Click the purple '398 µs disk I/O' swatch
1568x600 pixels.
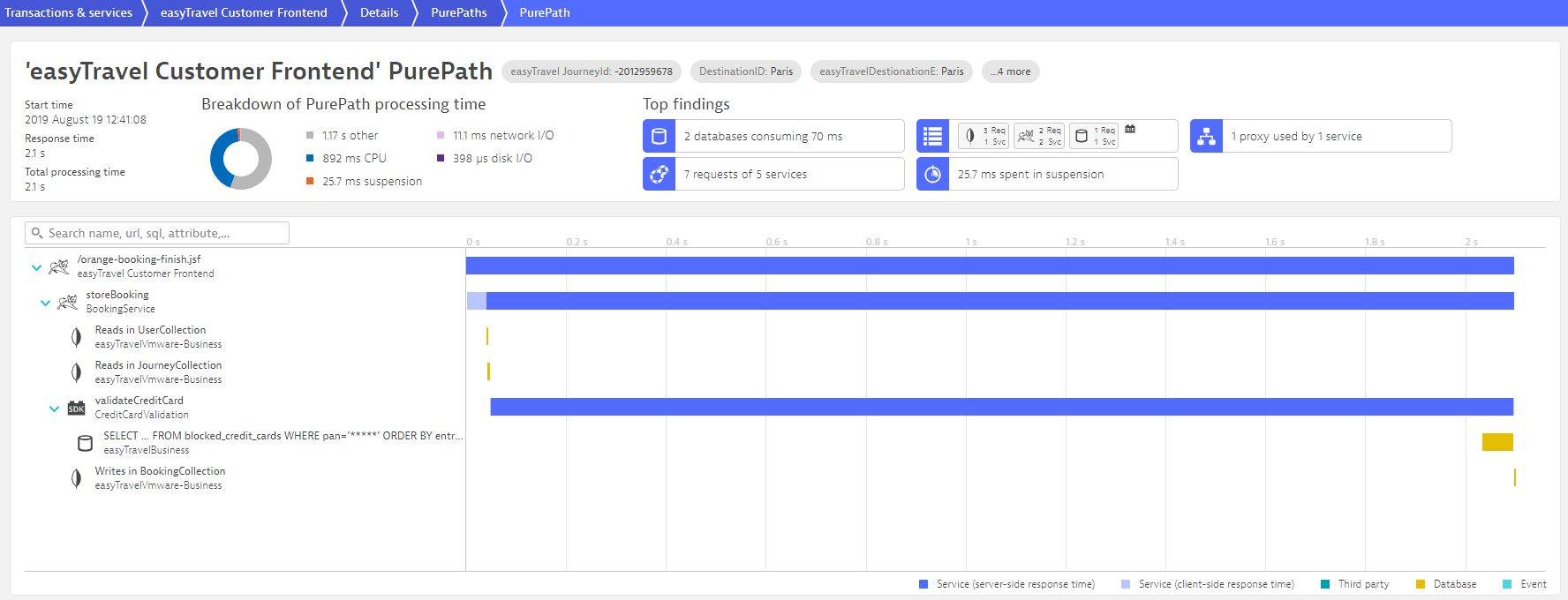point(441,158)
